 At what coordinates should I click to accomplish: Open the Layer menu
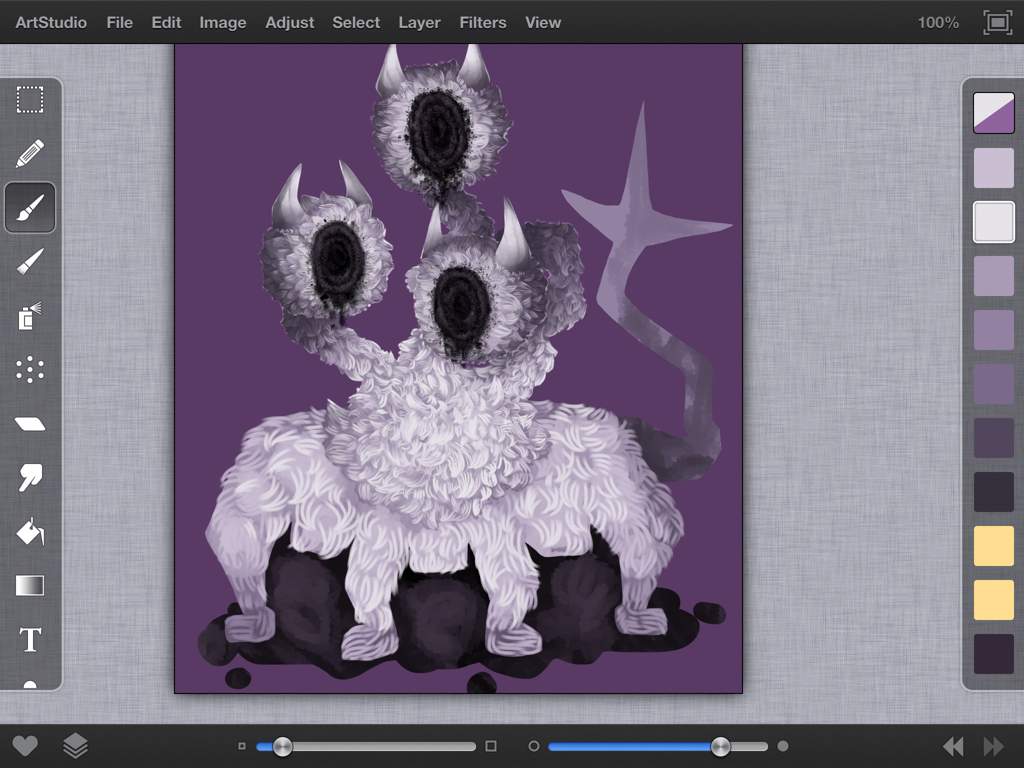[419, 22]
